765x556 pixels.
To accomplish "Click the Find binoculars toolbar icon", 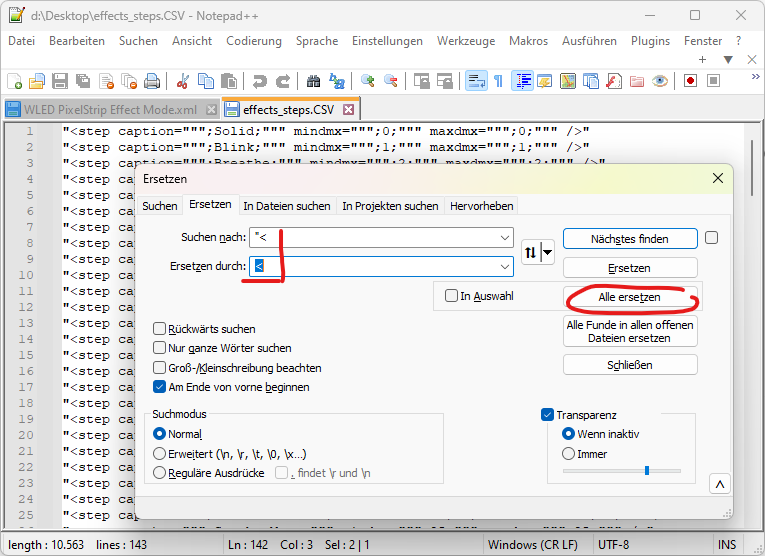I will tap(313, 81).
